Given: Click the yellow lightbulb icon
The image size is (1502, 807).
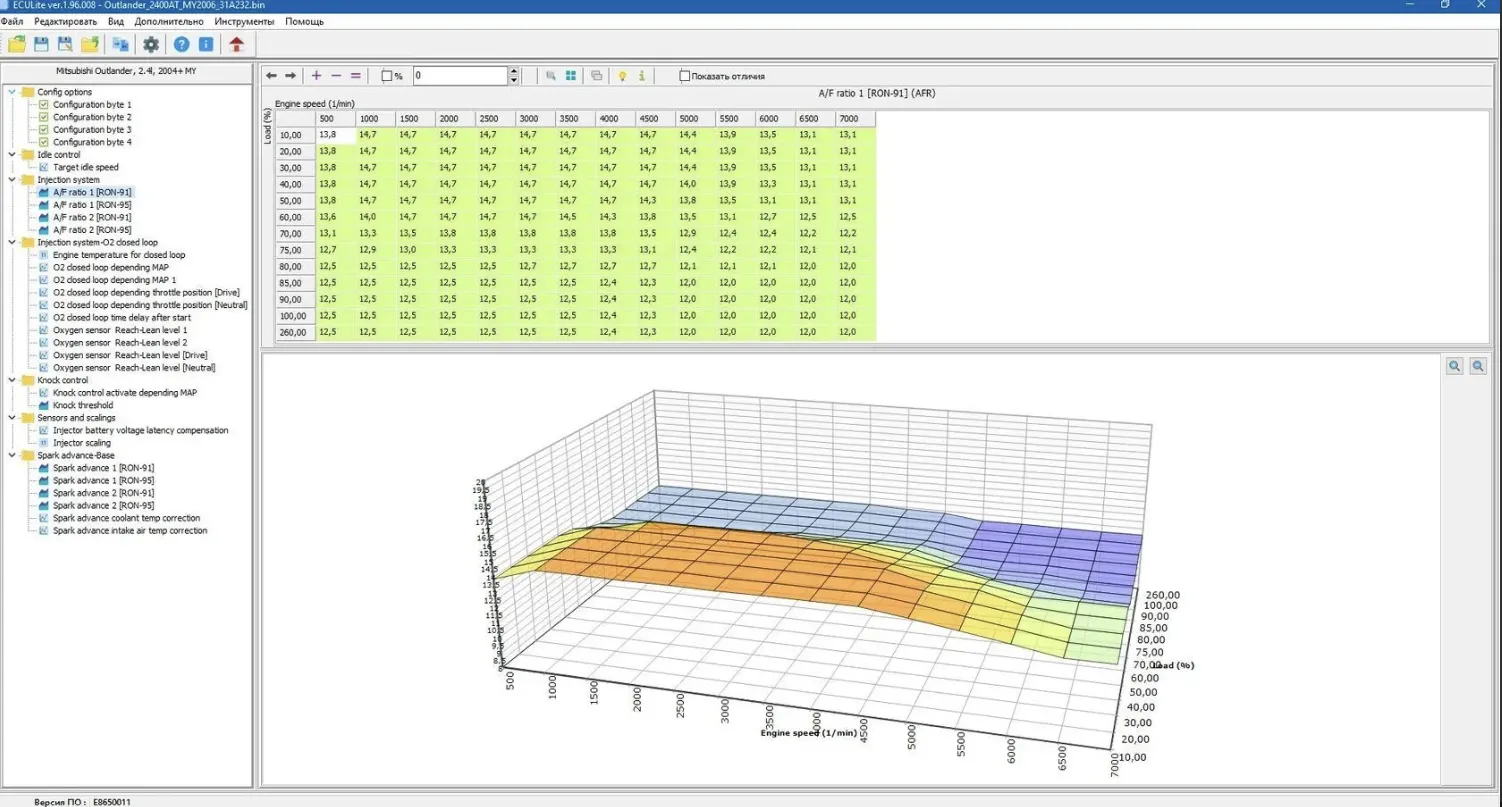Looking at the screenshot, I should pyautogui.click(x=622, y=76).
